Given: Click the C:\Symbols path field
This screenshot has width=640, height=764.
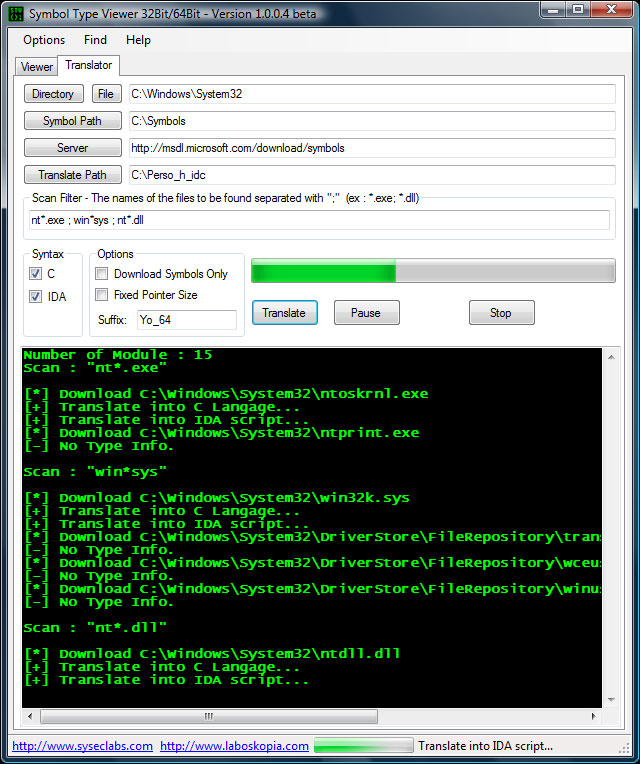Looking at the screenshot, I should click(x=372, y=121).
